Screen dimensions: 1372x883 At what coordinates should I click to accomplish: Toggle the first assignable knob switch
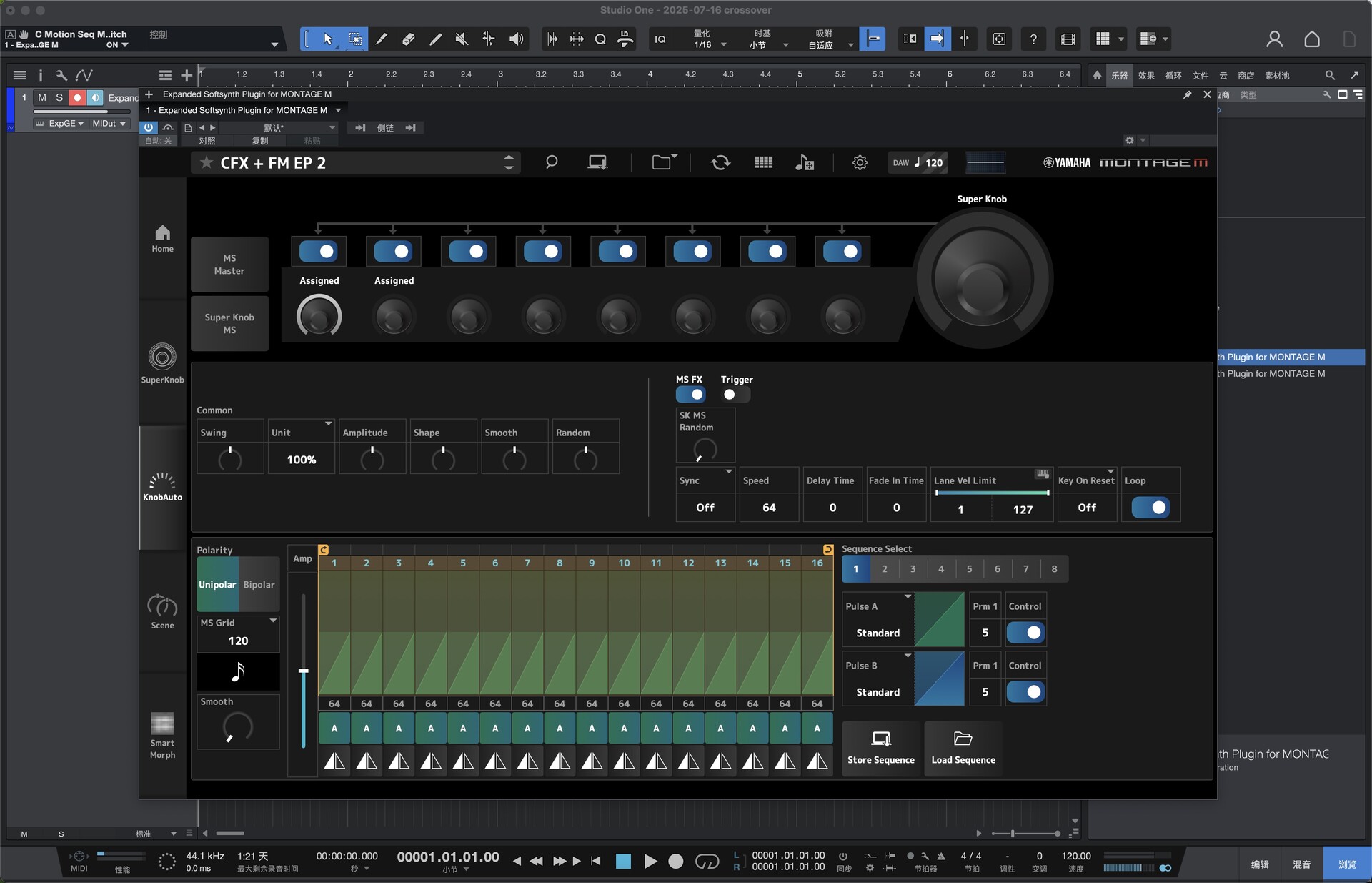click(x=319, y=252)
